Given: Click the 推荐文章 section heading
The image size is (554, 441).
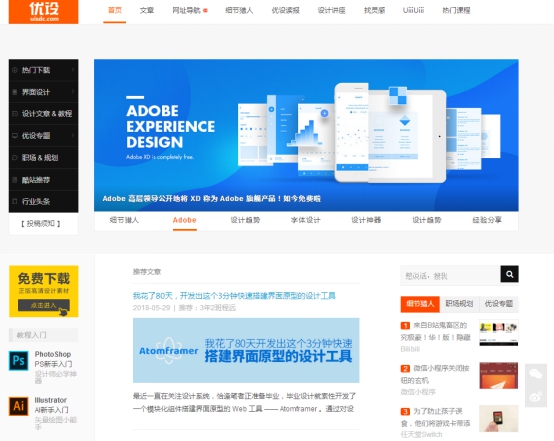Looking at the screenshot, I should tap(147, 271).
